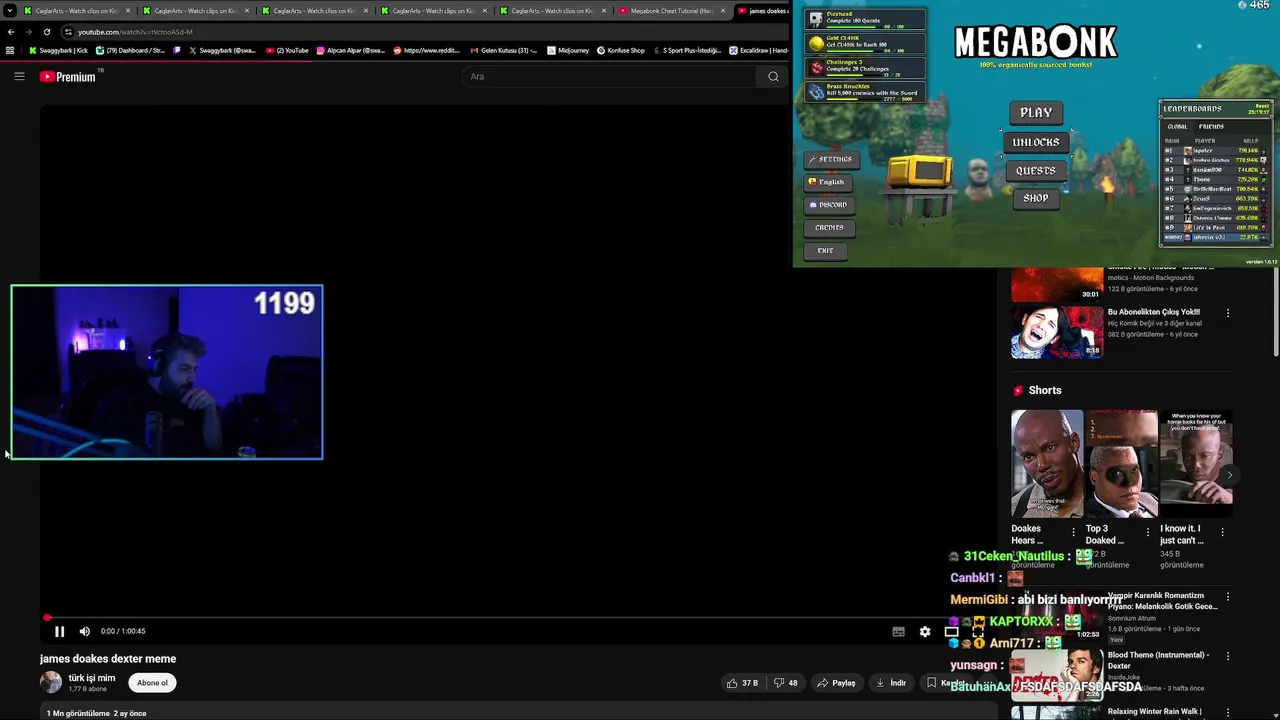Open the Gelen Kutusu Gmail bookmark

505,50
